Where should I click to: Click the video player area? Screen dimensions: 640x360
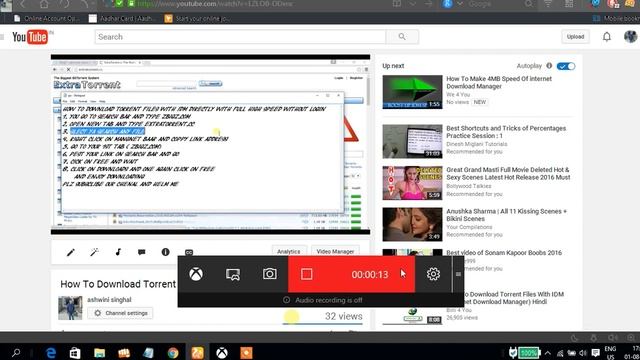click(210, 144)
